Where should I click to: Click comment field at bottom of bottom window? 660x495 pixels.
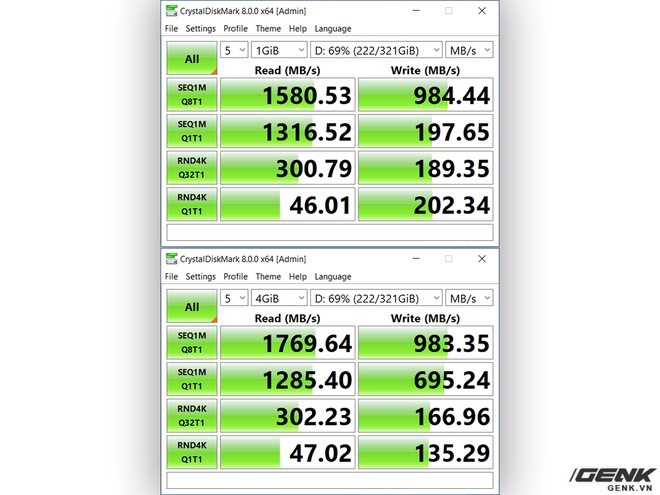click(330, 480)
